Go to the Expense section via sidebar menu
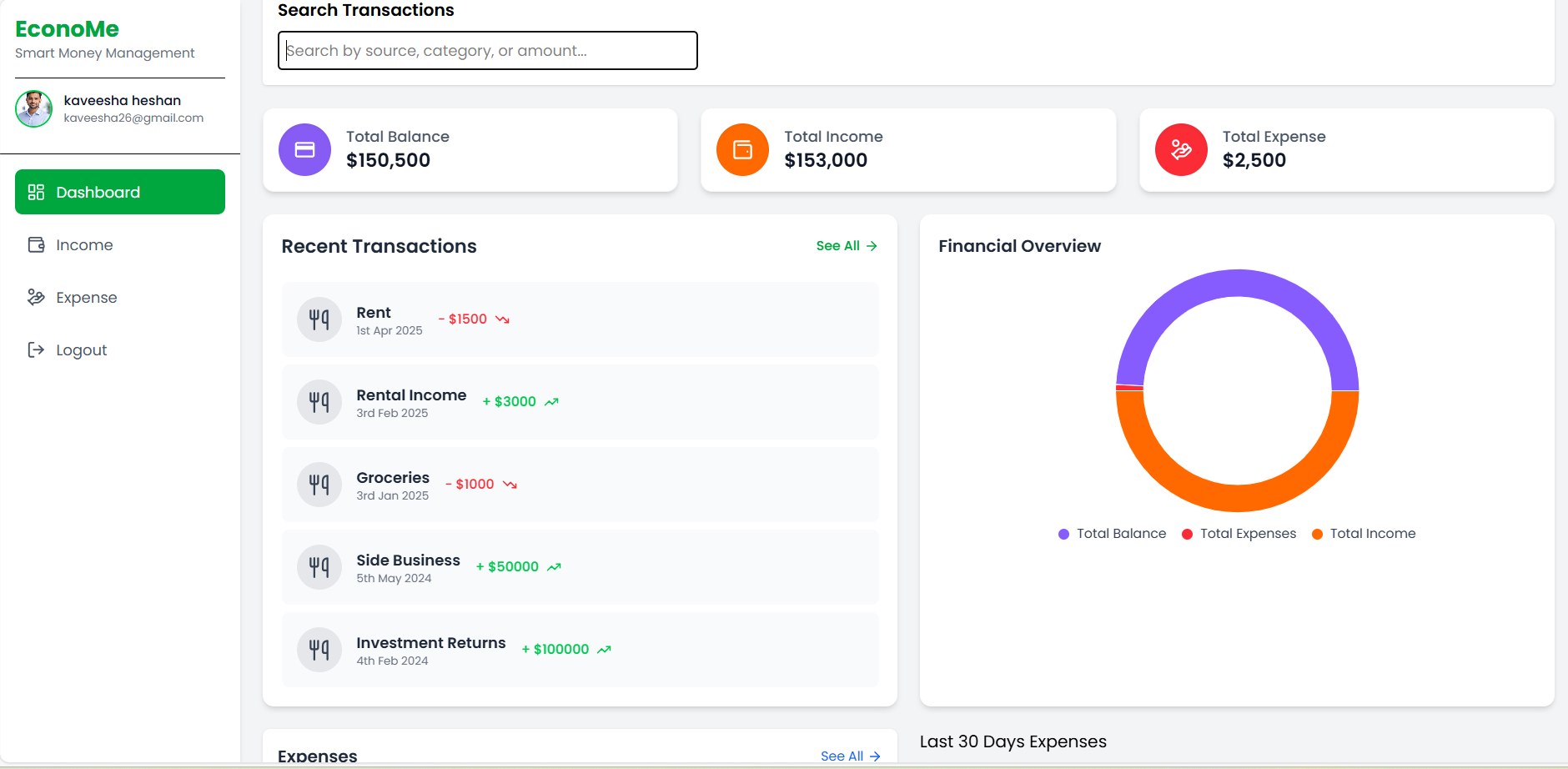The height and width of the screenshot is (769, 1568). tap(86, 297)
